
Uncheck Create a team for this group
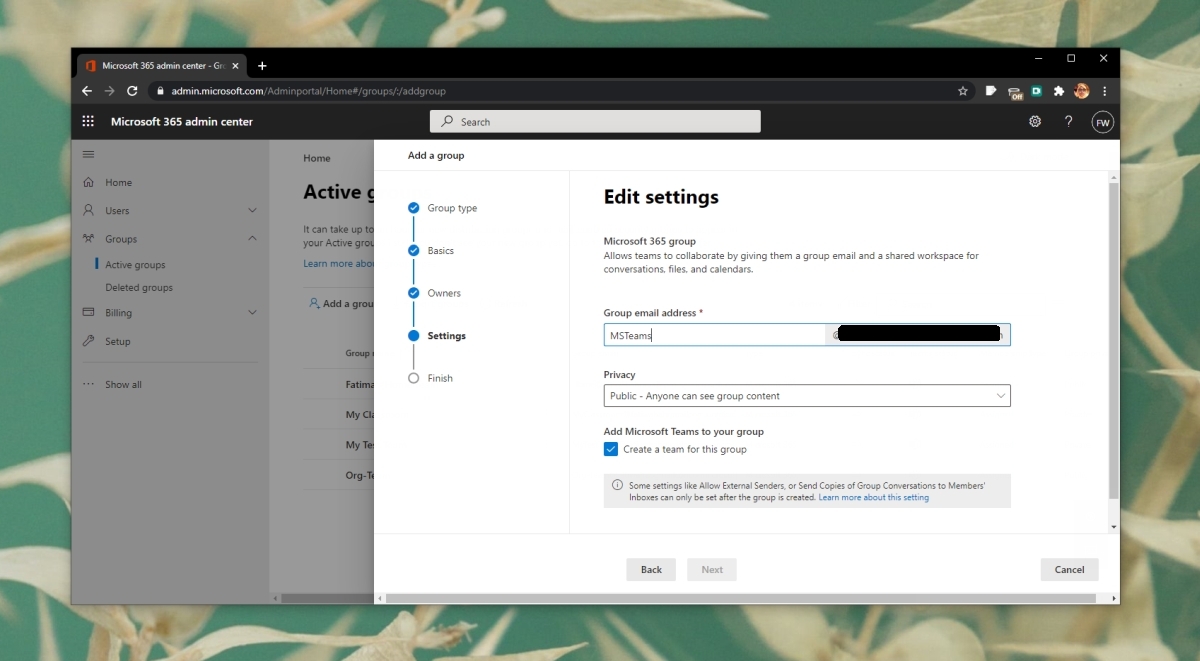click(x=610, y=449)
